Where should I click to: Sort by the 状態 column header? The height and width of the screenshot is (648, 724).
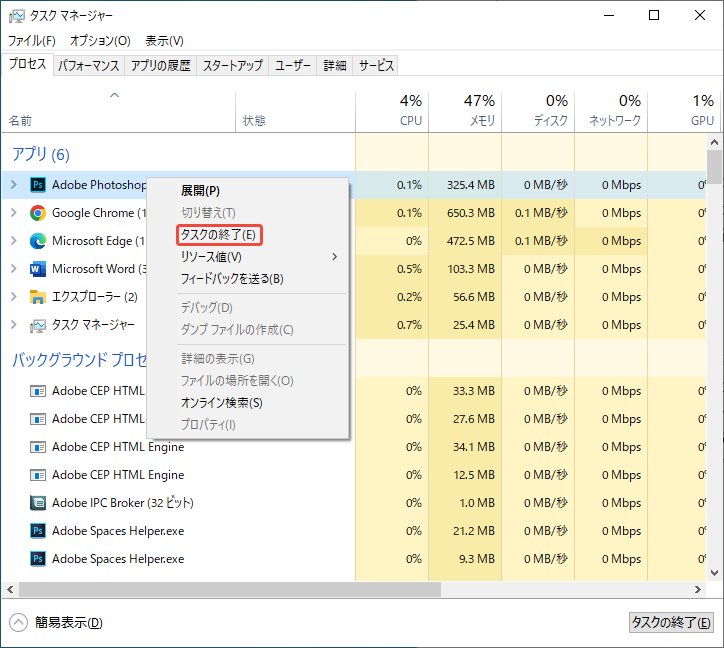[x=296, y=111]
